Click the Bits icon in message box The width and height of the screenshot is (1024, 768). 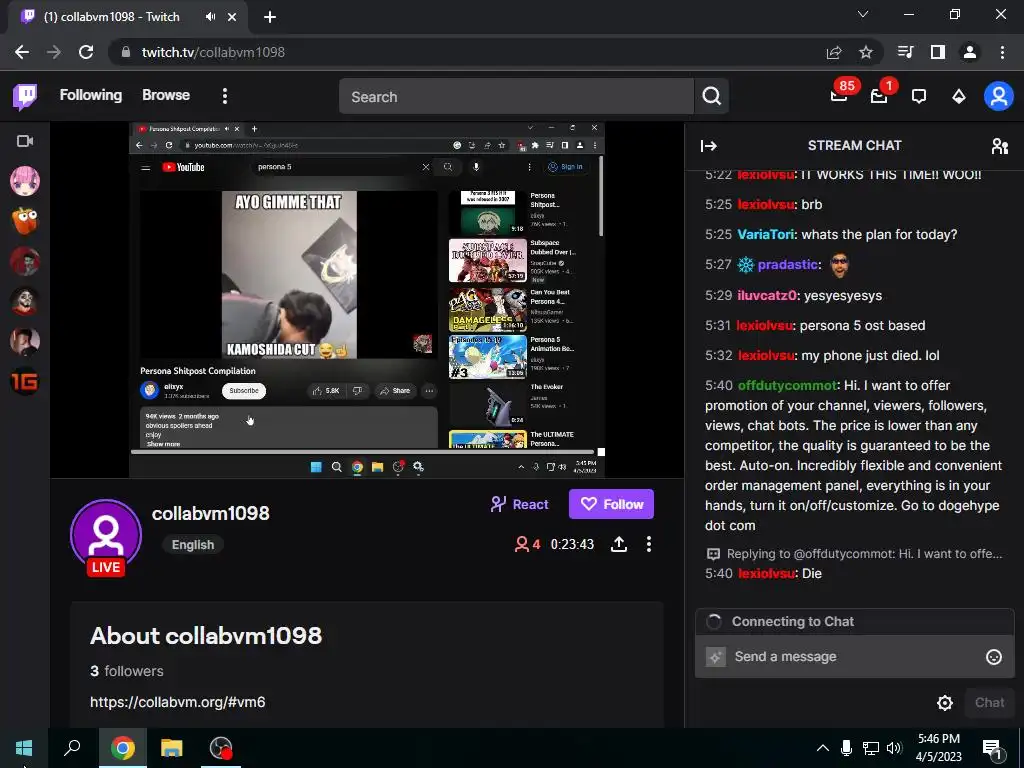click(716, 657)
